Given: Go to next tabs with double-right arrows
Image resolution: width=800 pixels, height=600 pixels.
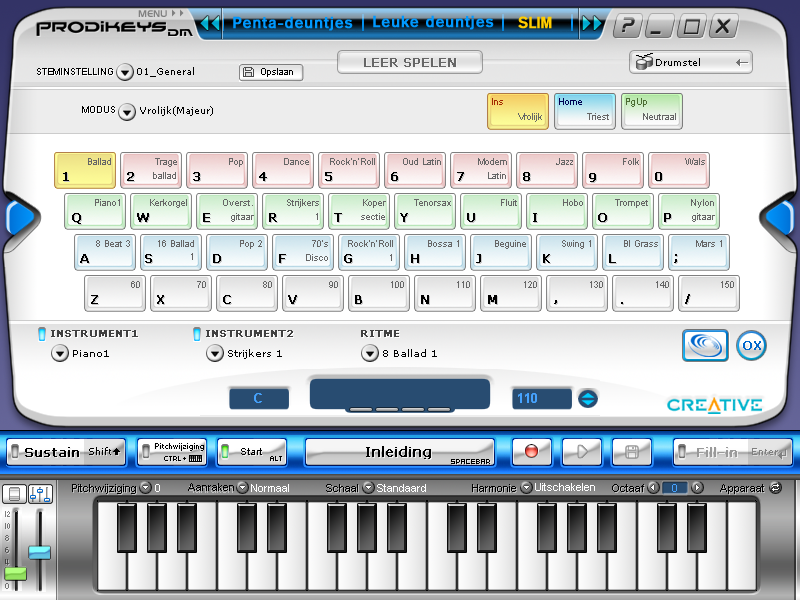Looking at the screenshot, I should (592, 23).
